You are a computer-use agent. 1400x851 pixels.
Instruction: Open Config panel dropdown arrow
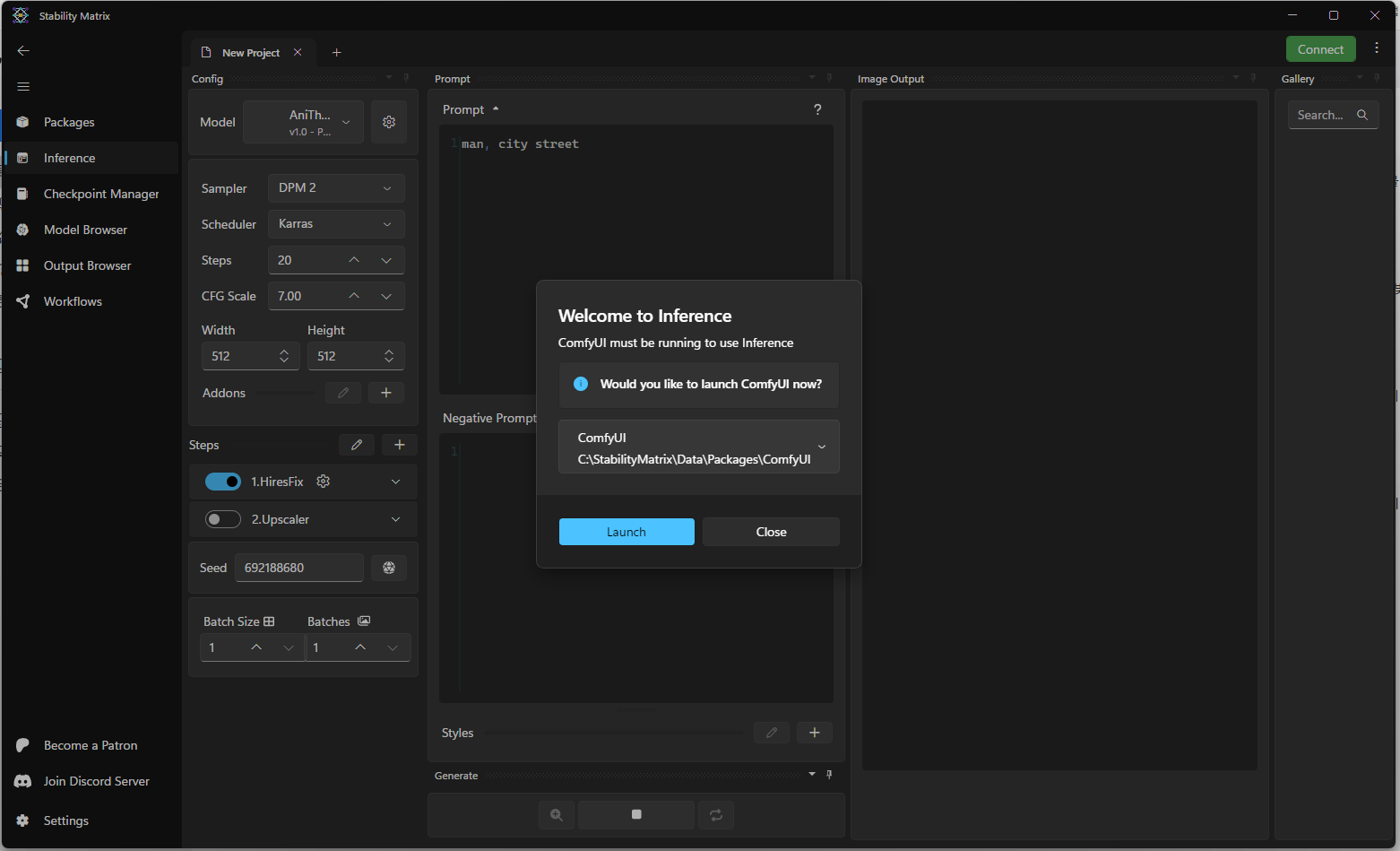coord(389,78)
